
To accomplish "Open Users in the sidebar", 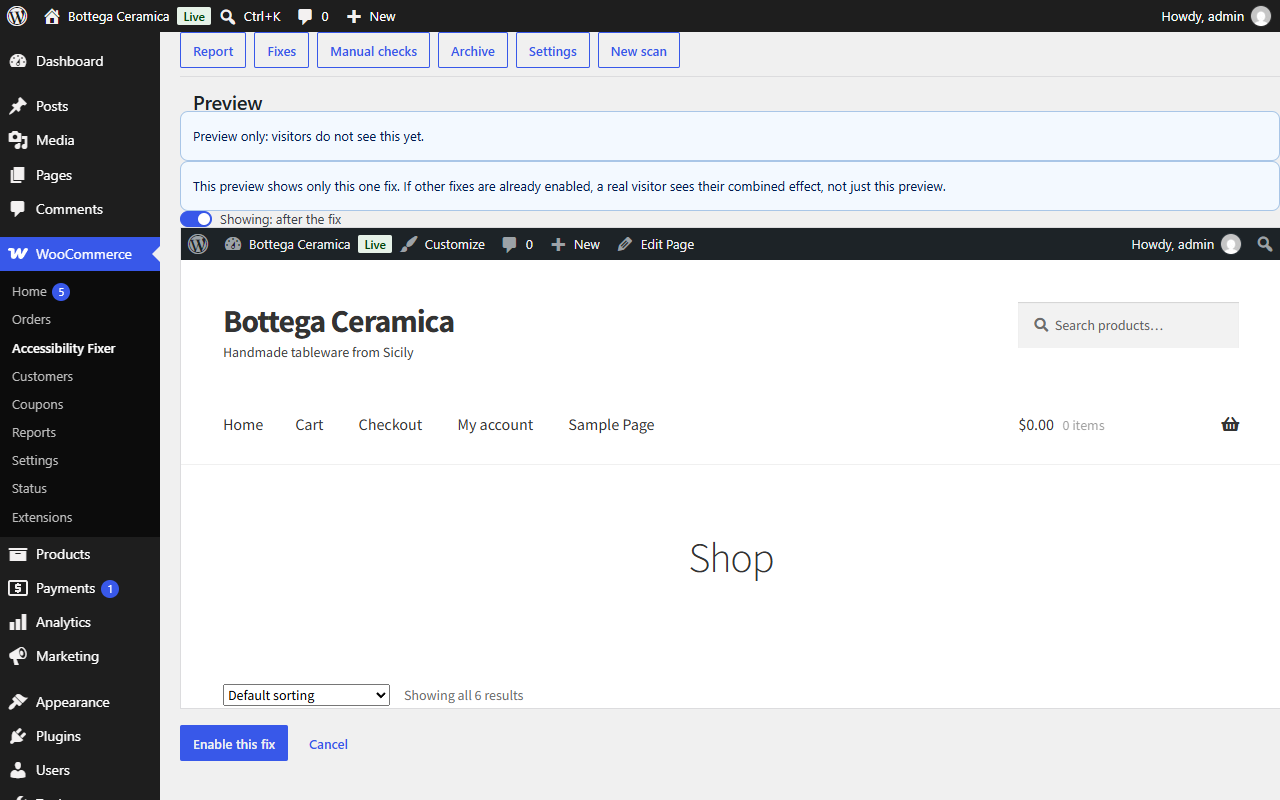I will (80, 770).
